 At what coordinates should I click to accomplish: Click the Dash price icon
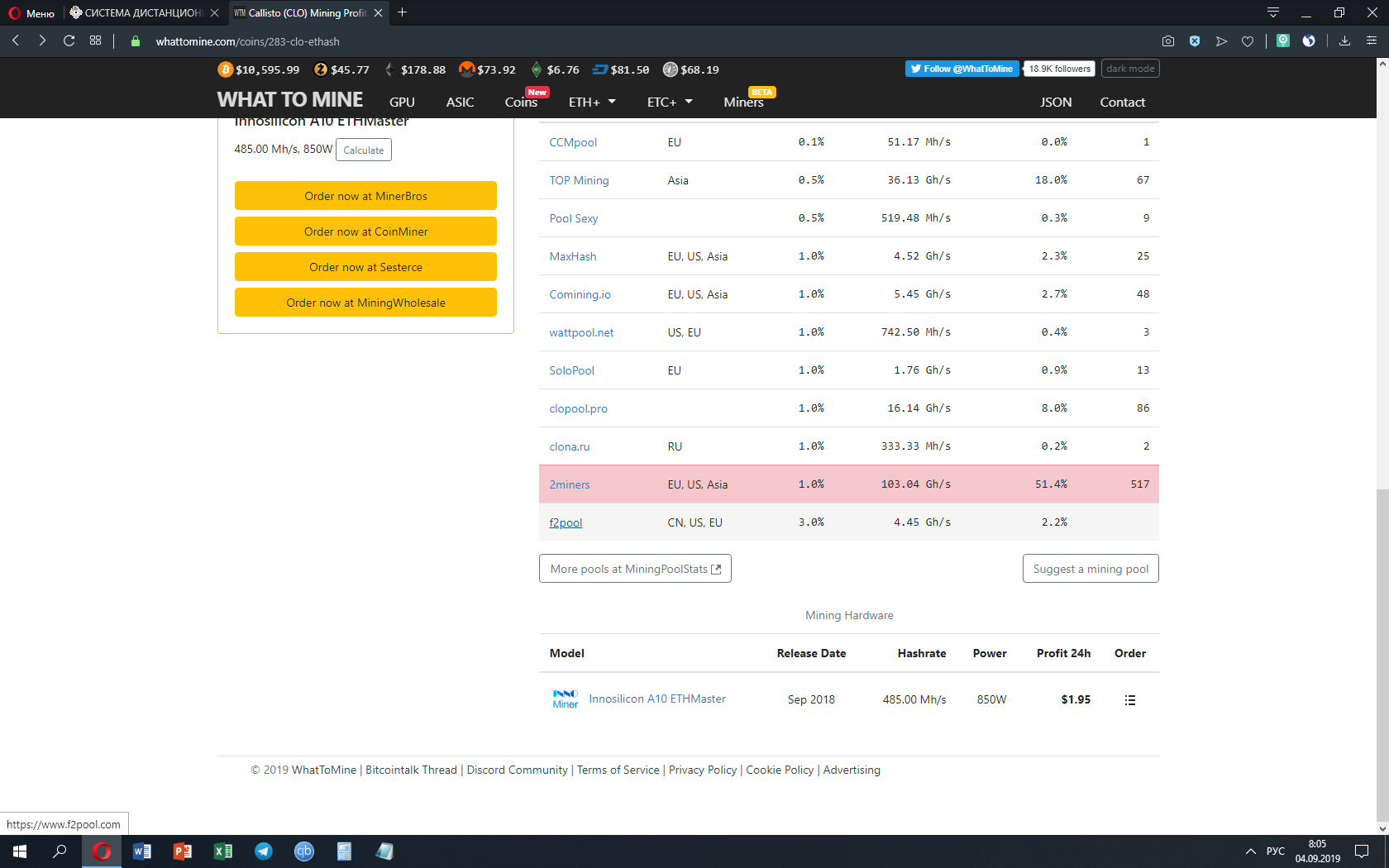[x=600, y=69]
